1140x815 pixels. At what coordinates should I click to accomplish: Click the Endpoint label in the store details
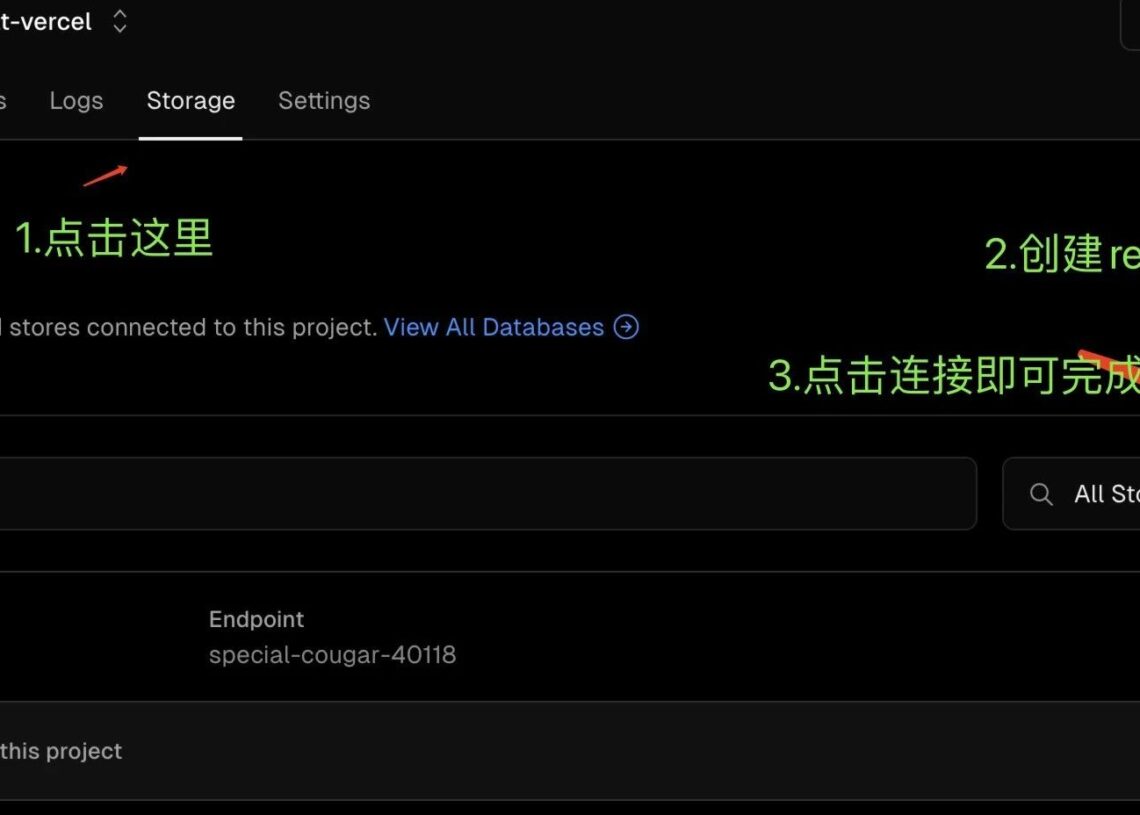point(256,619)
